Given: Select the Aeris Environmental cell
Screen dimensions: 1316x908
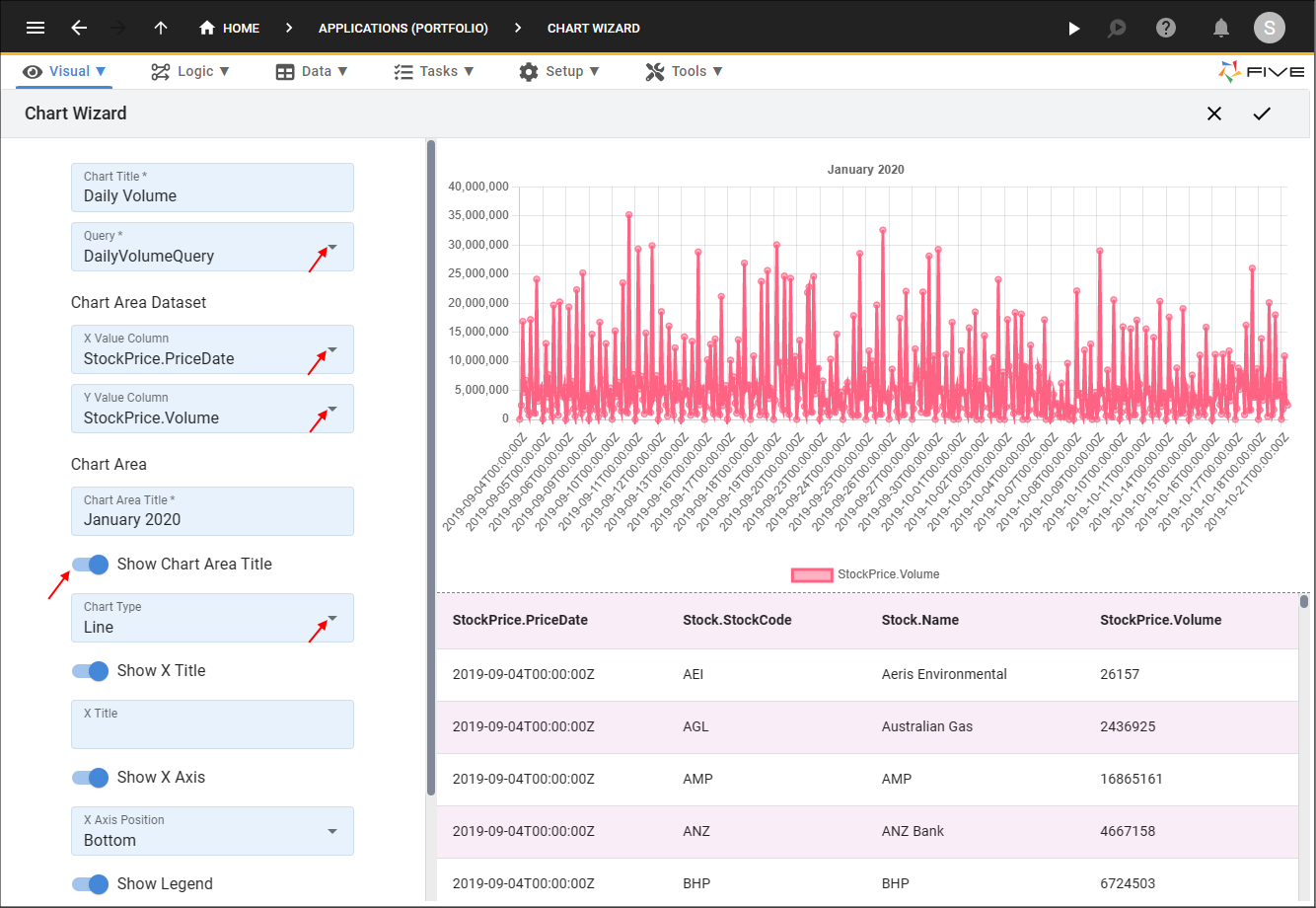Looking at the screenshot, I should (x=944, y=675).
